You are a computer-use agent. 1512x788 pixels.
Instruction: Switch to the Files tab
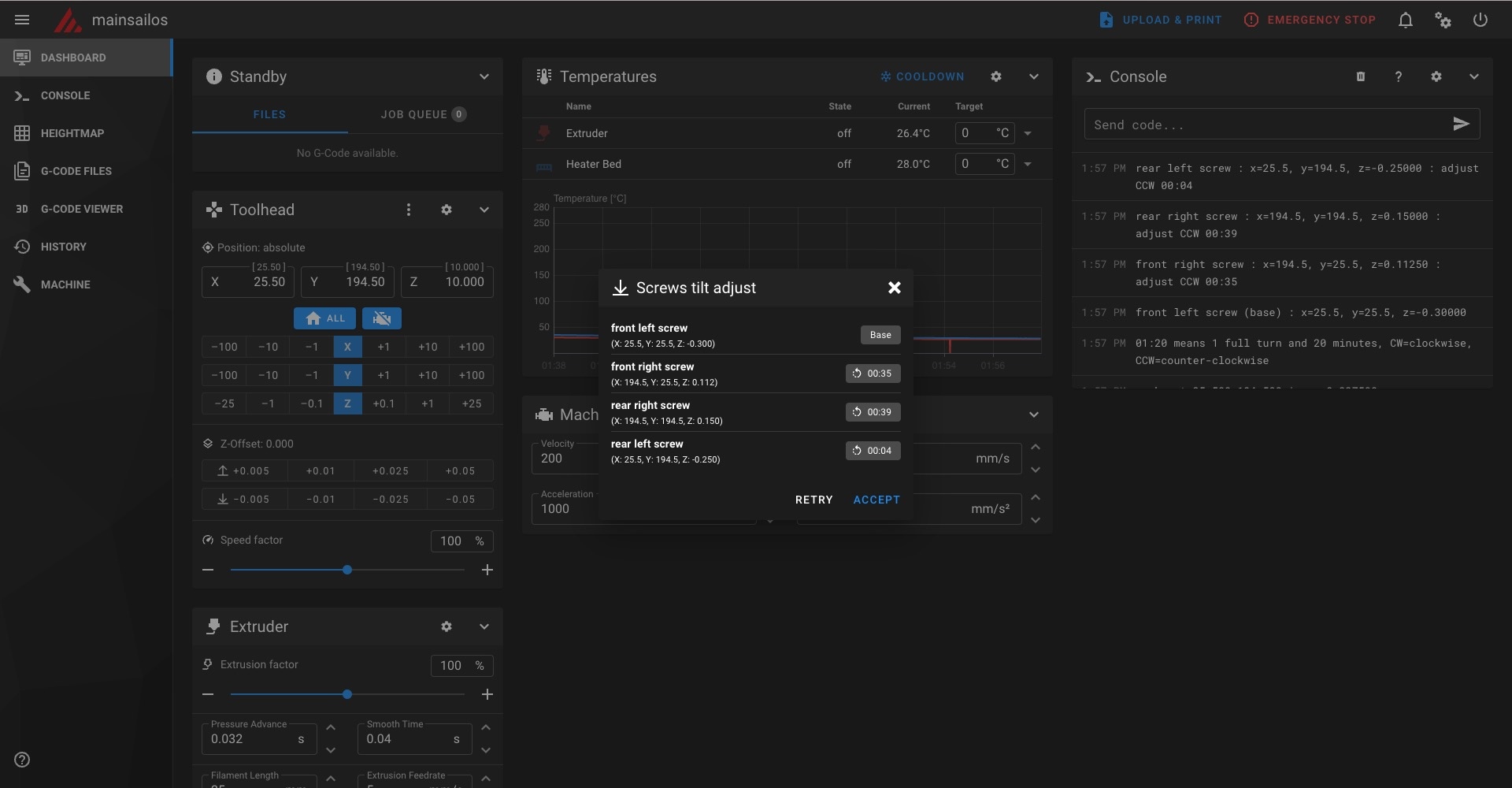pyautogui.click(x=269, y=114)
